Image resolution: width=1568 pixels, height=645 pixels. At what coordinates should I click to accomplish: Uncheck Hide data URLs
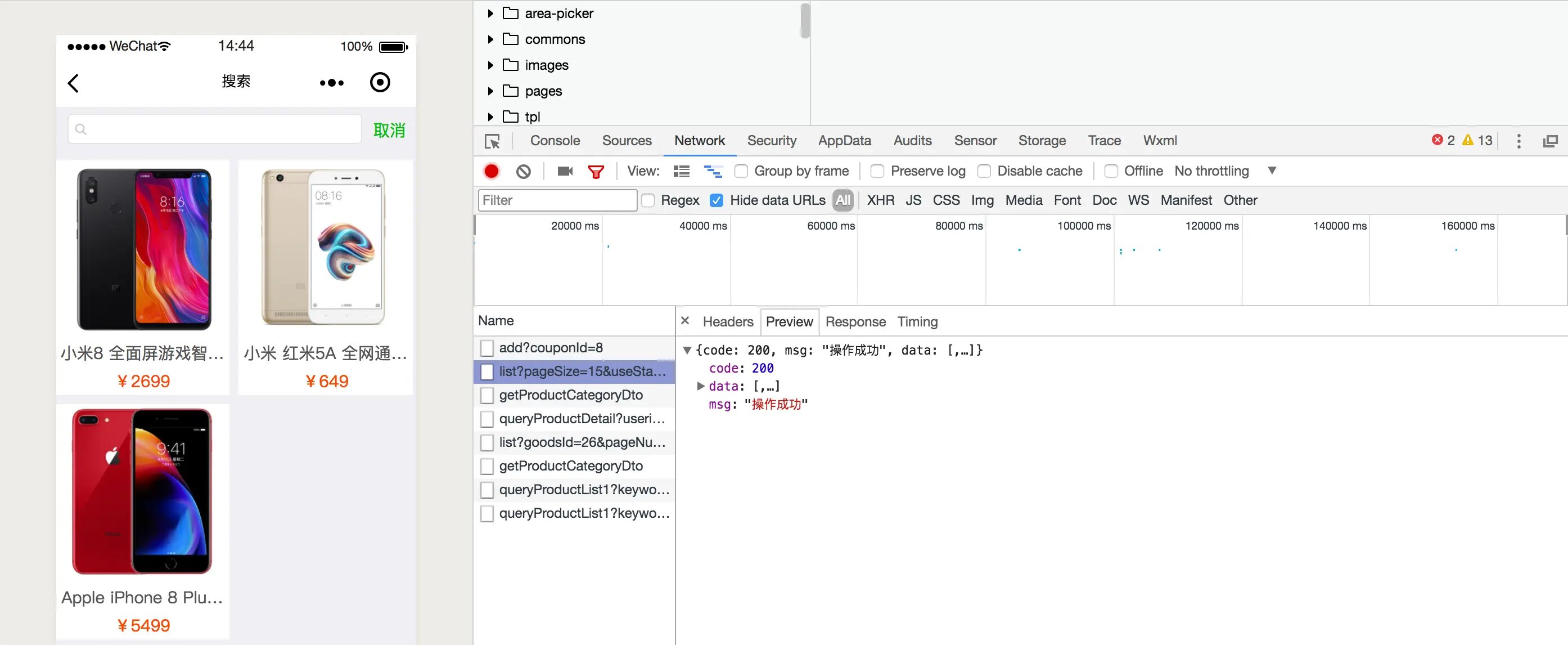tap(717, 200)
